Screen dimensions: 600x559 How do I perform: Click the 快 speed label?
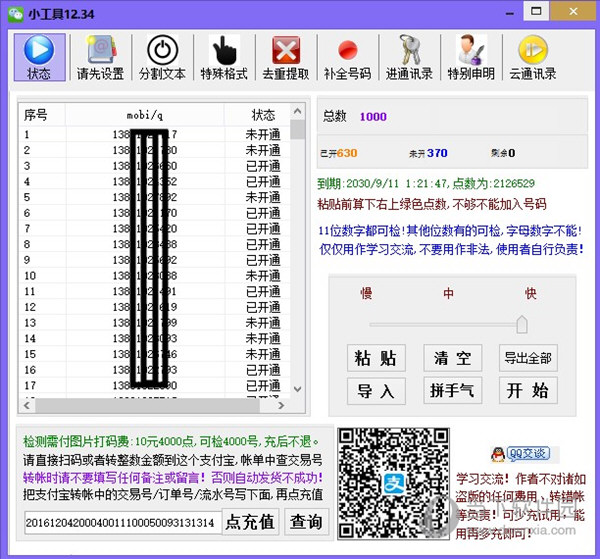pos(530,293)
